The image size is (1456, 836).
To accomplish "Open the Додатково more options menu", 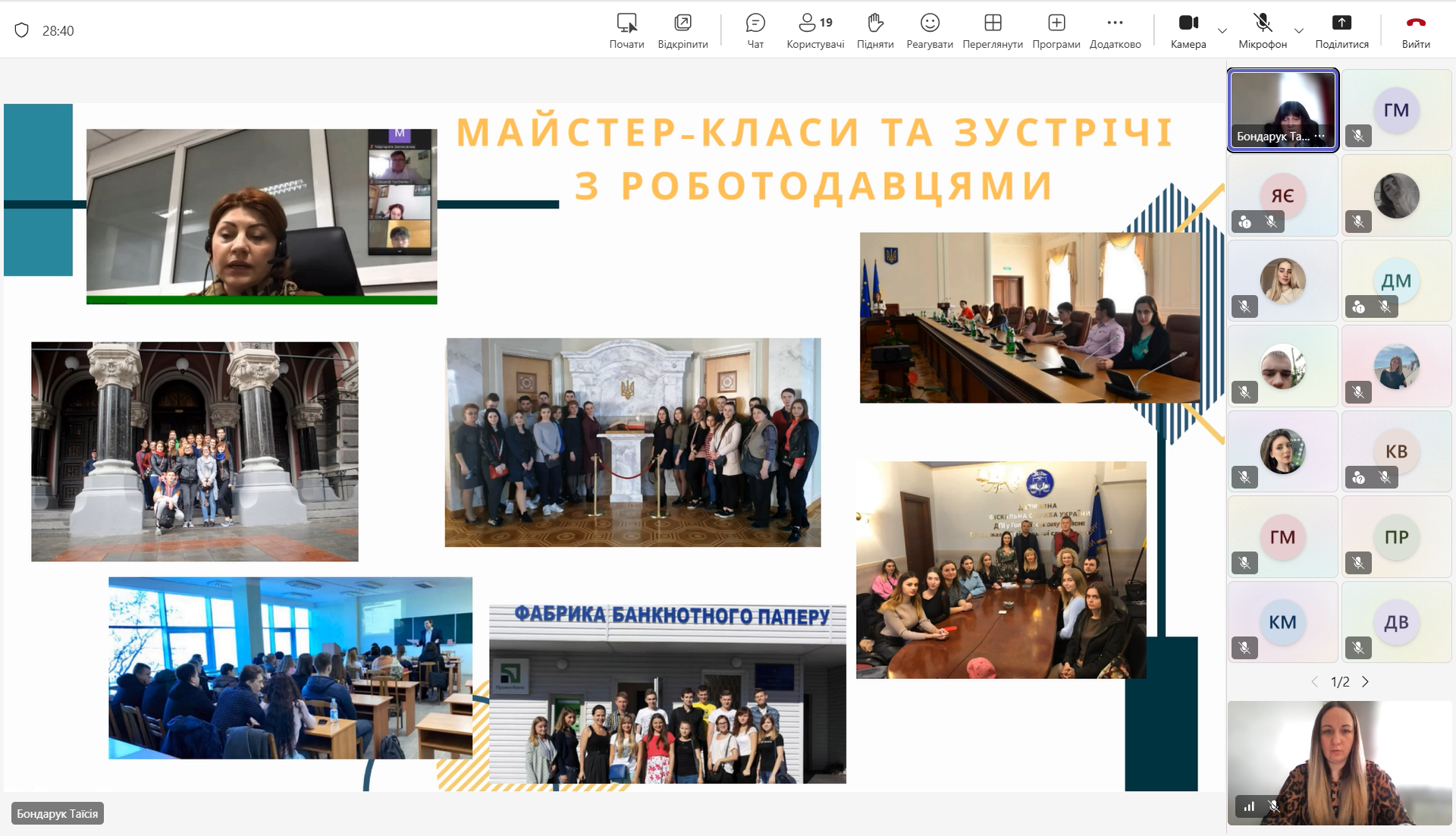I will click(x=1115, y=30).
